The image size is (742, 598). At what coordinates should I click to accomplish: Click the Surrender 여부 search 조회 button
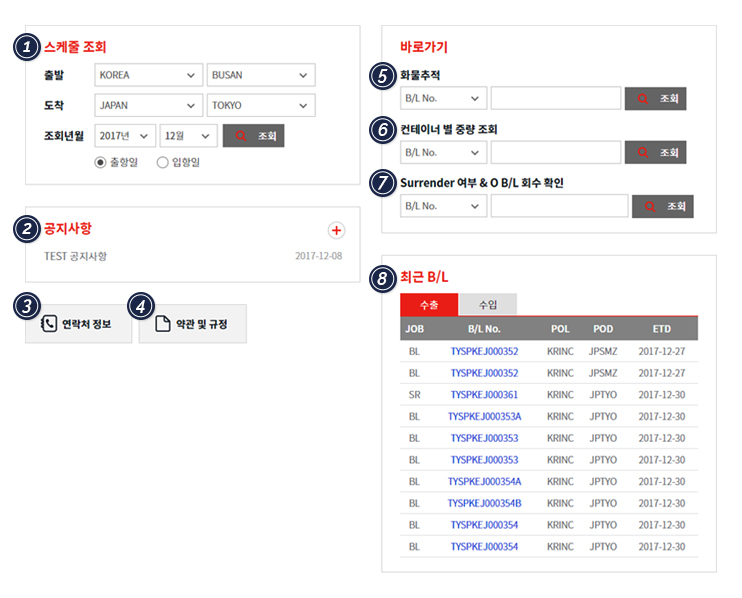point(662,207)
